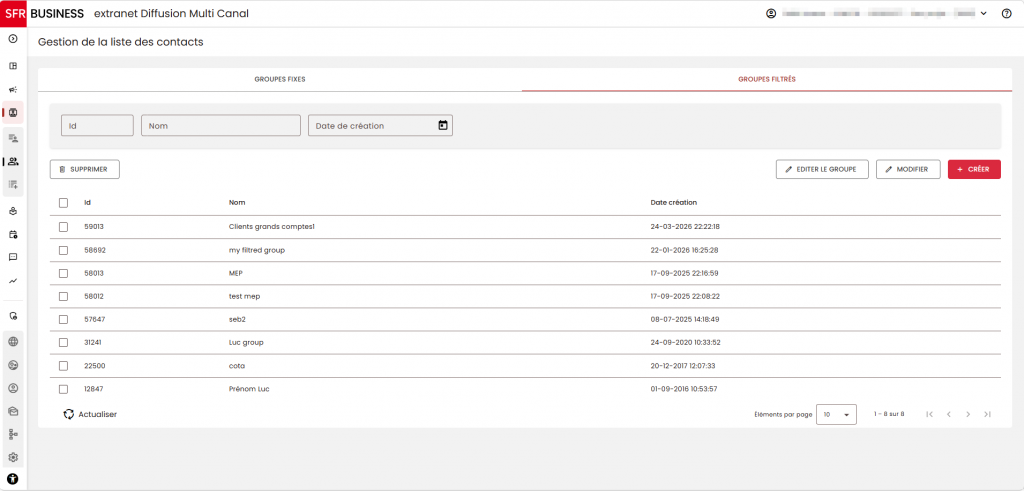Open the megaphone campaigns icon in sidebar

[x=13, y=89]
